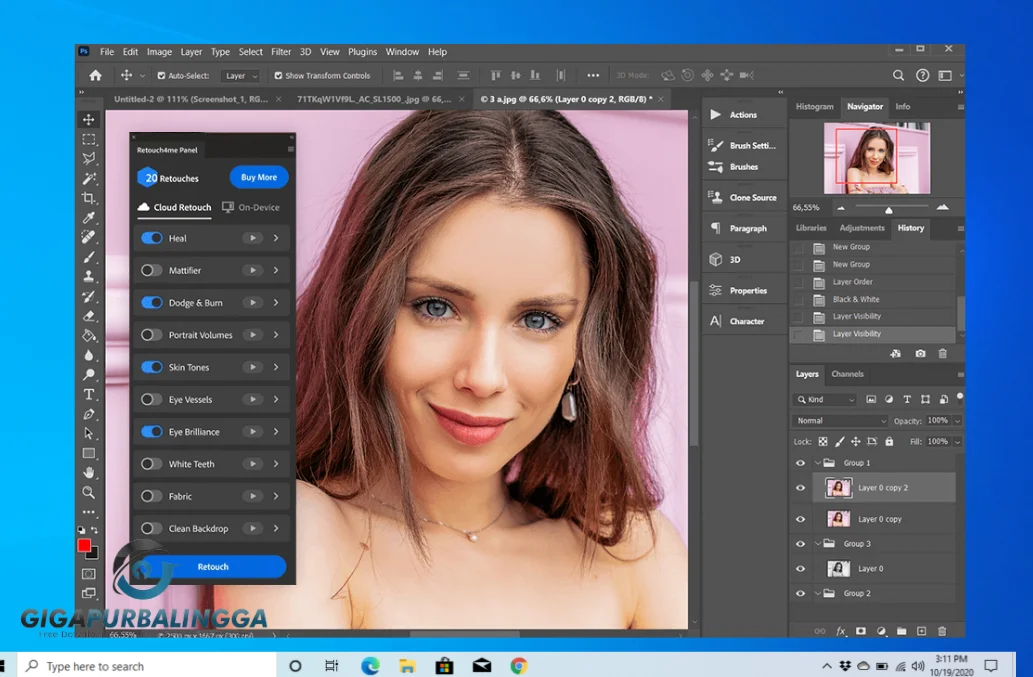Screen dimensions: 1033x677
Task: Open the Fill dropdown arrow
Action: tap(957, 442)
